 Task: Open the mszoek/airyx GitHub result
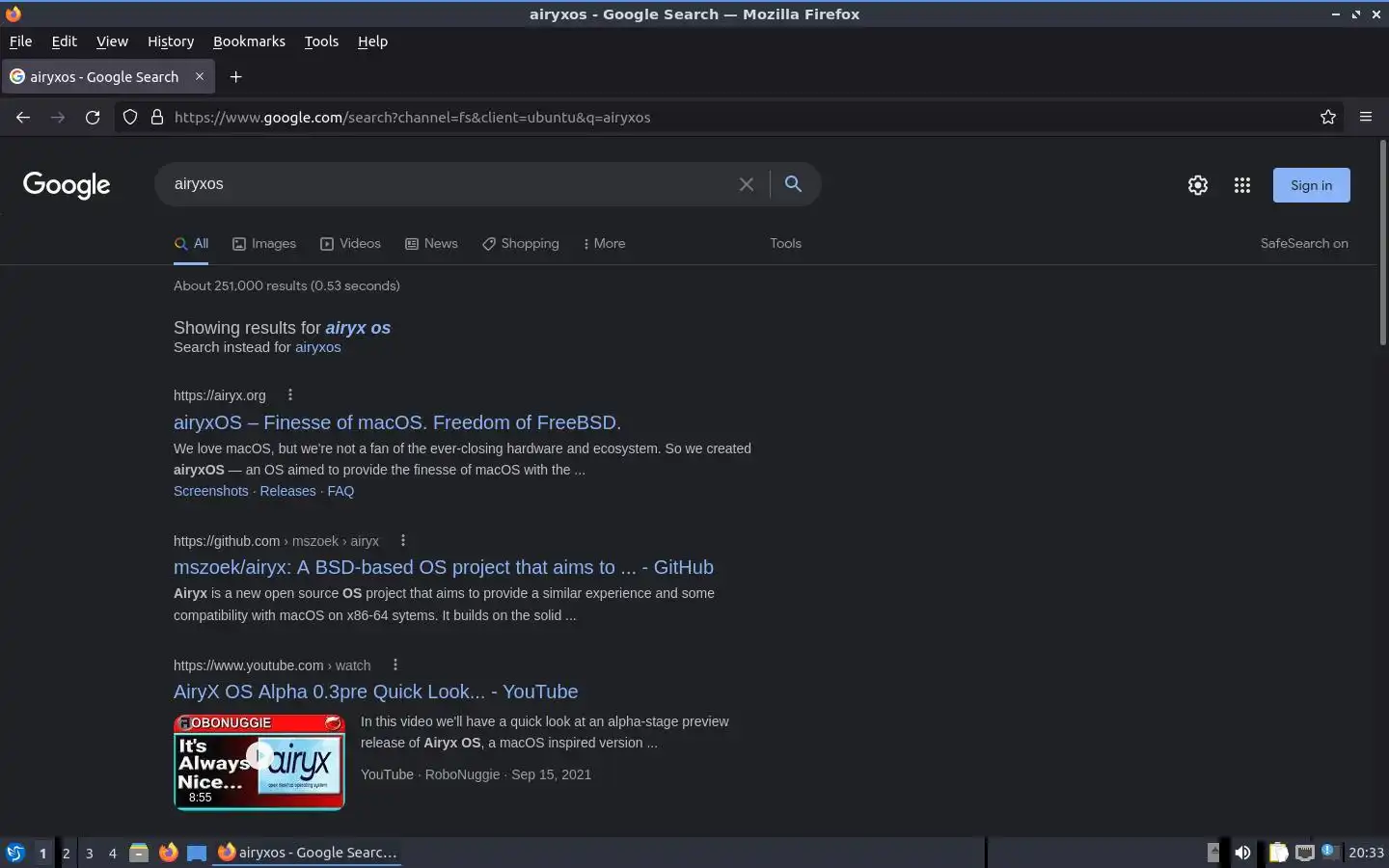[444, 567]
